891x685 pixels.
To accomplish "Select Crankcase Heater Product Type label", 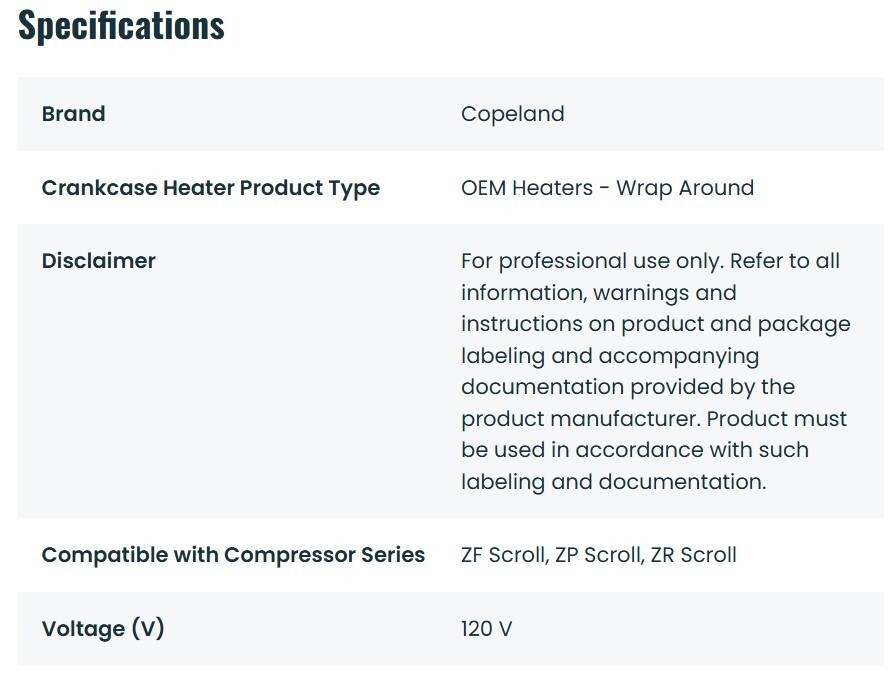I will [x=211, y=188].
